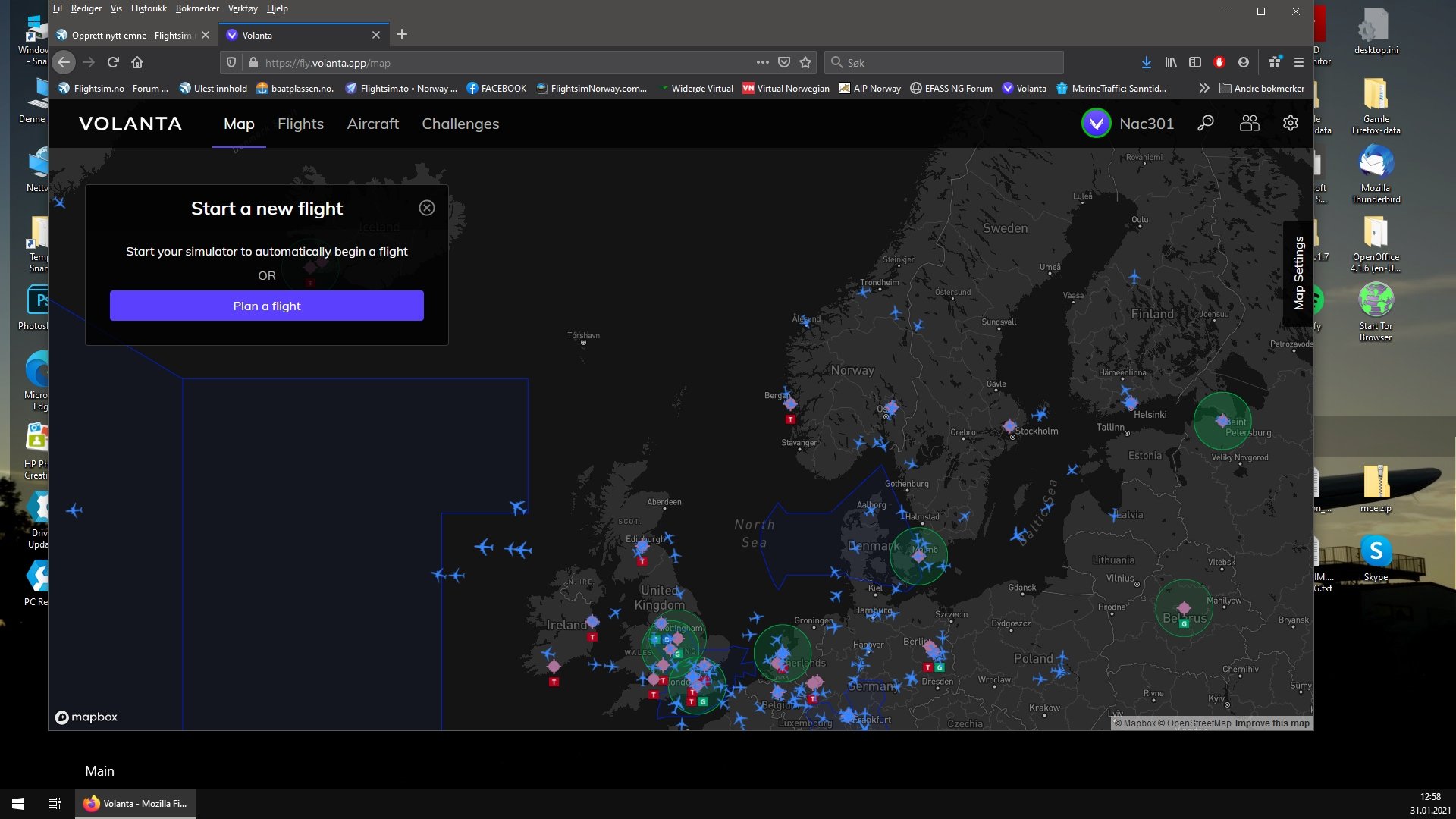Viewport: 1456px width, 819px height.
Task: Open the Fil menu
Action: tap(58, 8)
